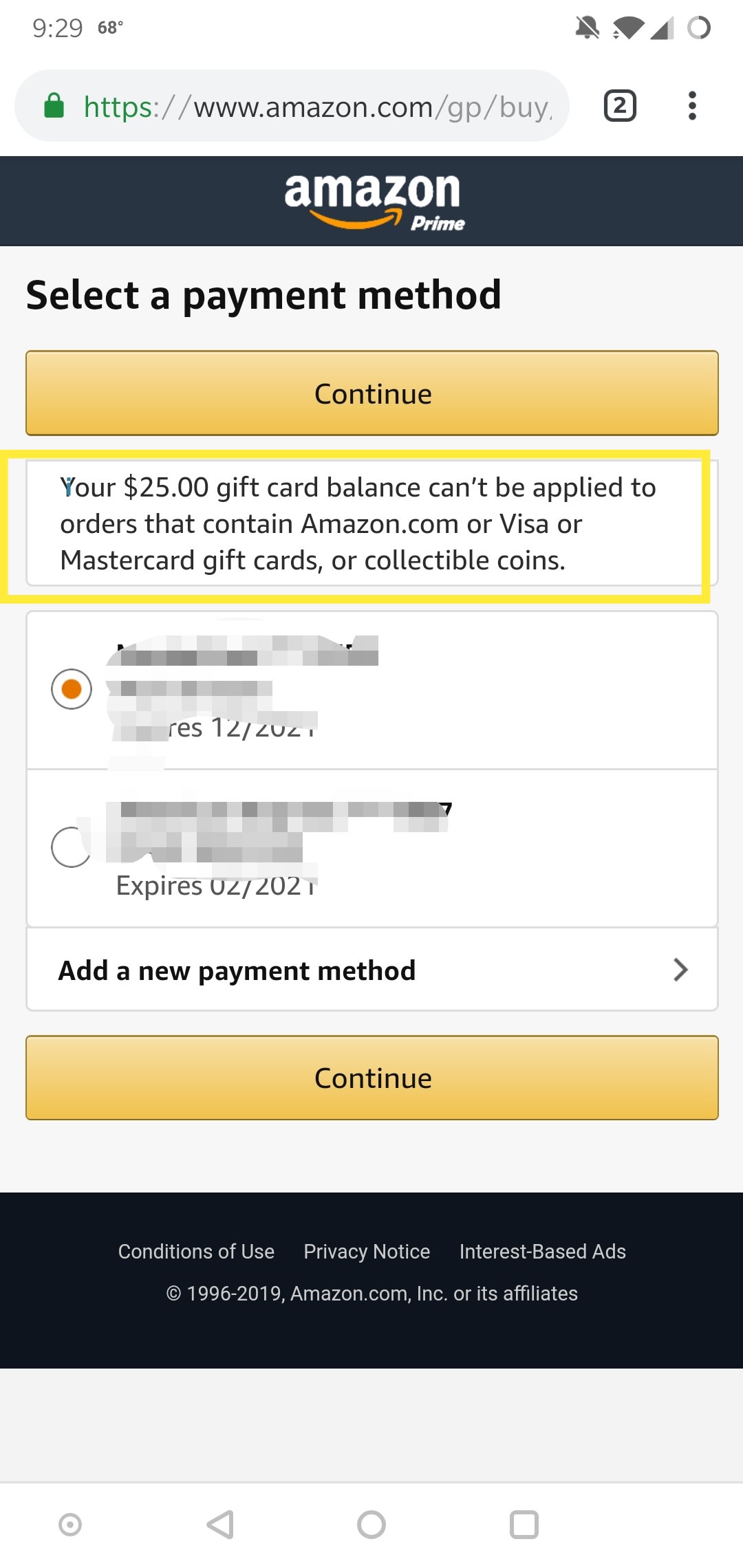Viewport: 743px width, 1568px height.
Task: Tap the chevron next to add payment
Action: point(680,970)
